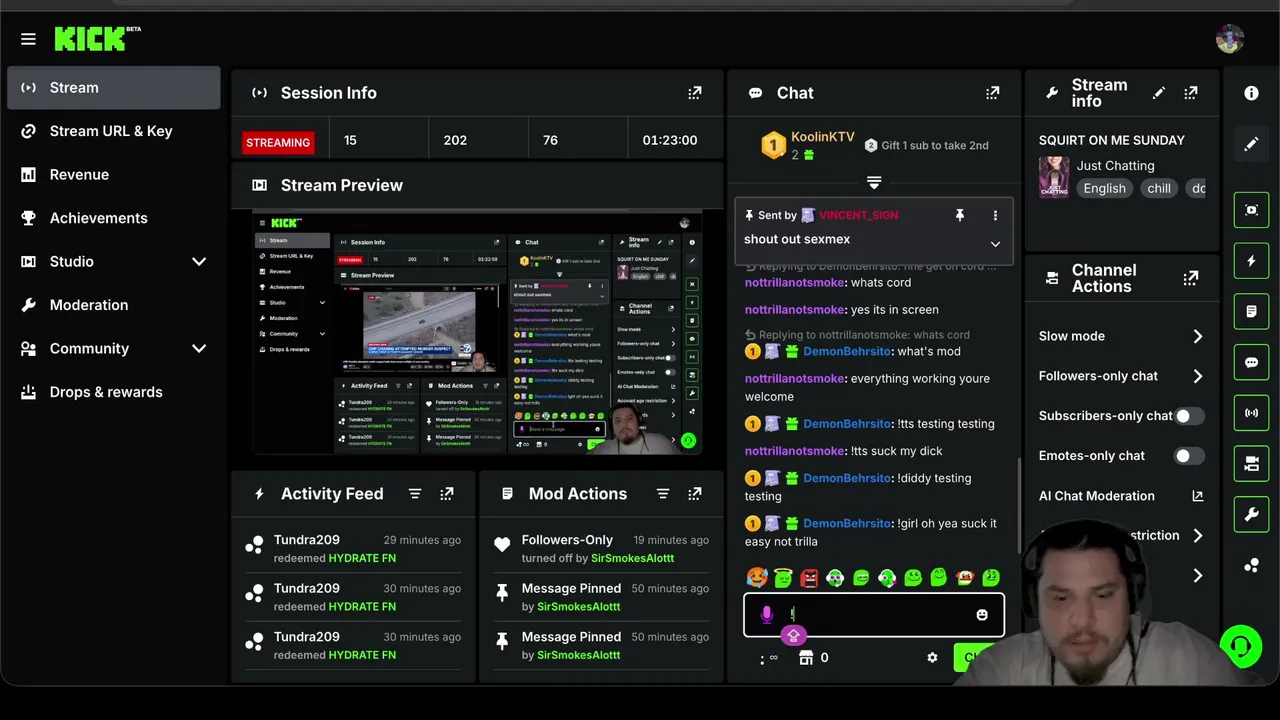The image size is (1280, 720).
Task: Click the DemonBehrsito '!tts testing testing' message
Action: [x=870, y=424]
